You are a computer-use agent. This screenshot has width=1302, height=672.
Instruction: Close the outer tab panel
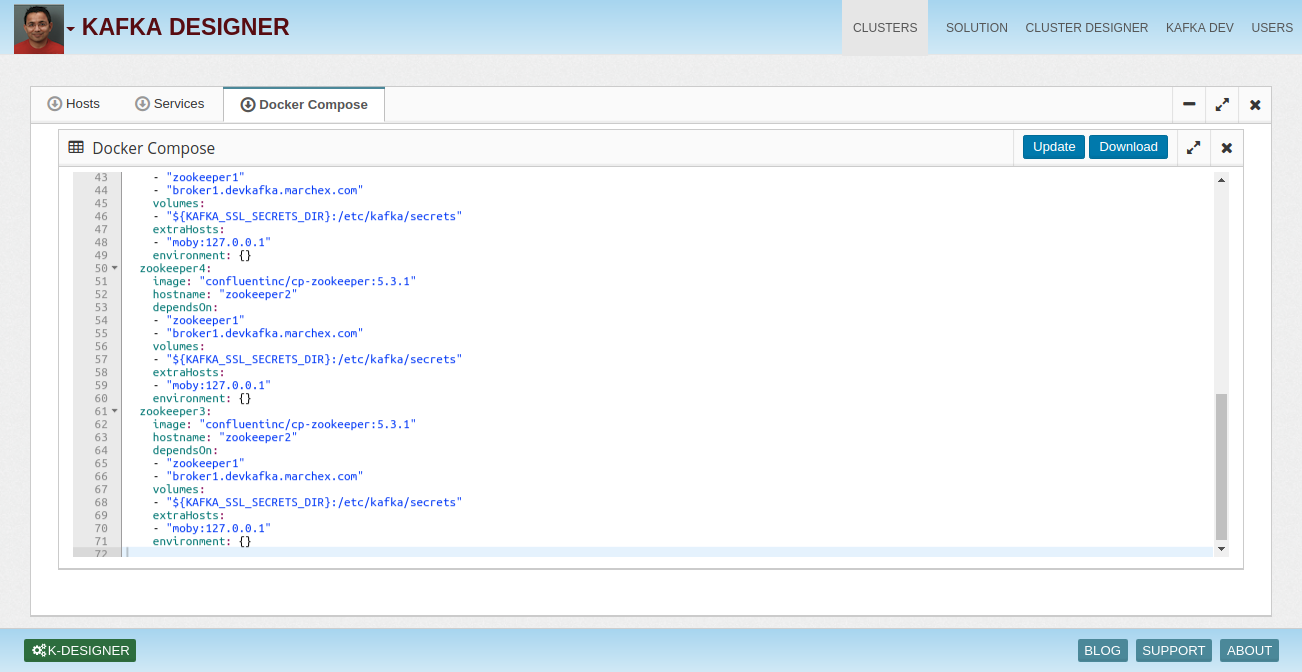click(x=1255, y=104)
